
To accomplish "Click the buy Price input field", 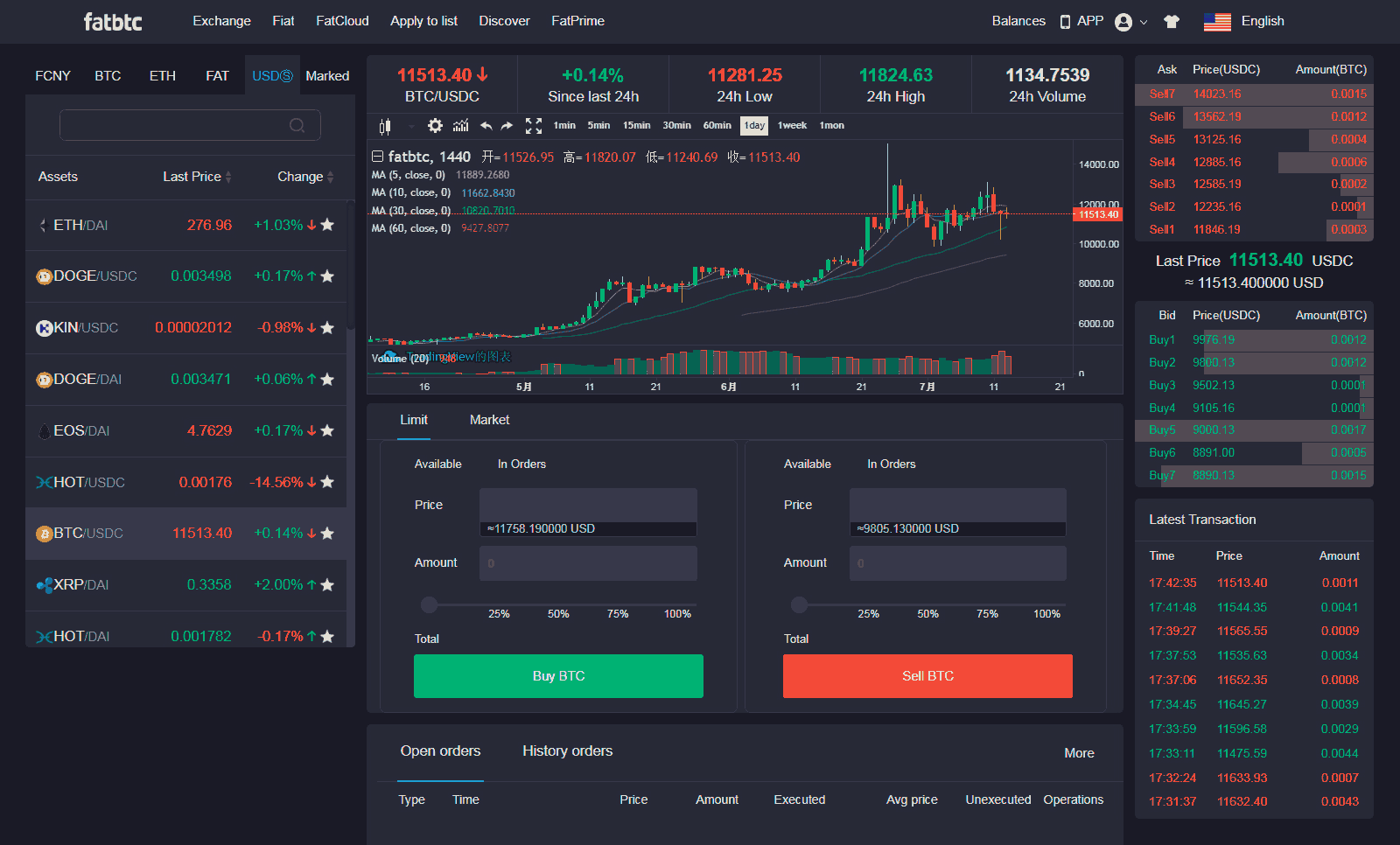I will tap(588, 505).
